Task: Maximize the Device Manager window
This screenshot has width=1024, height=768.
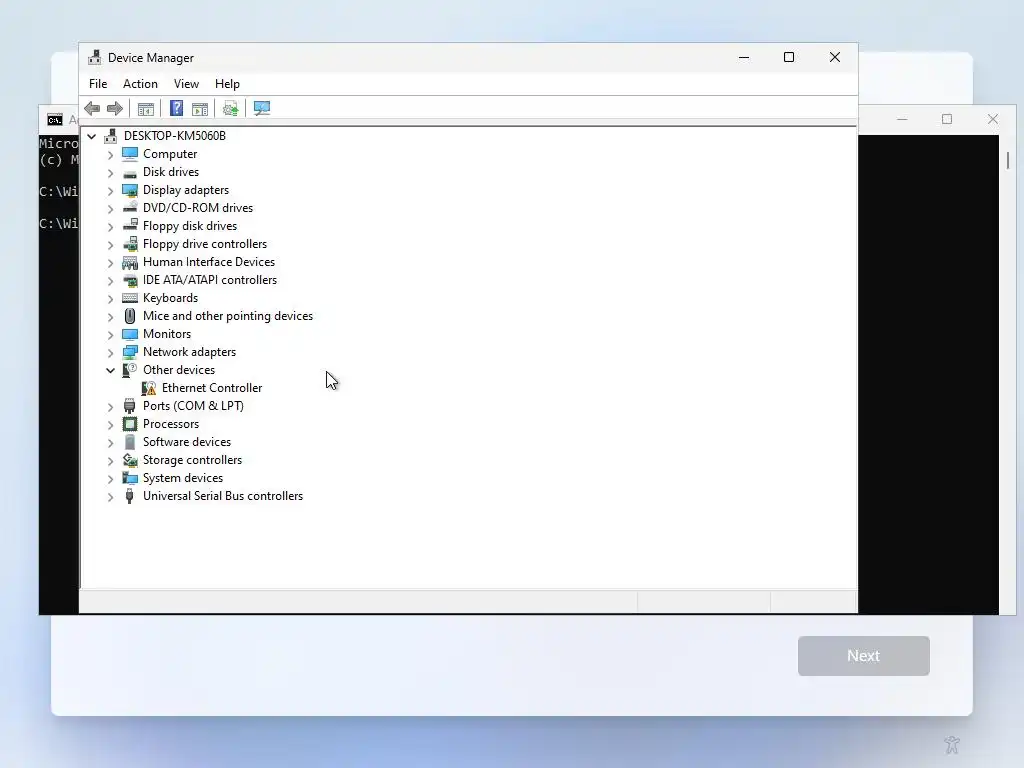Action: [x=789, y=57]
